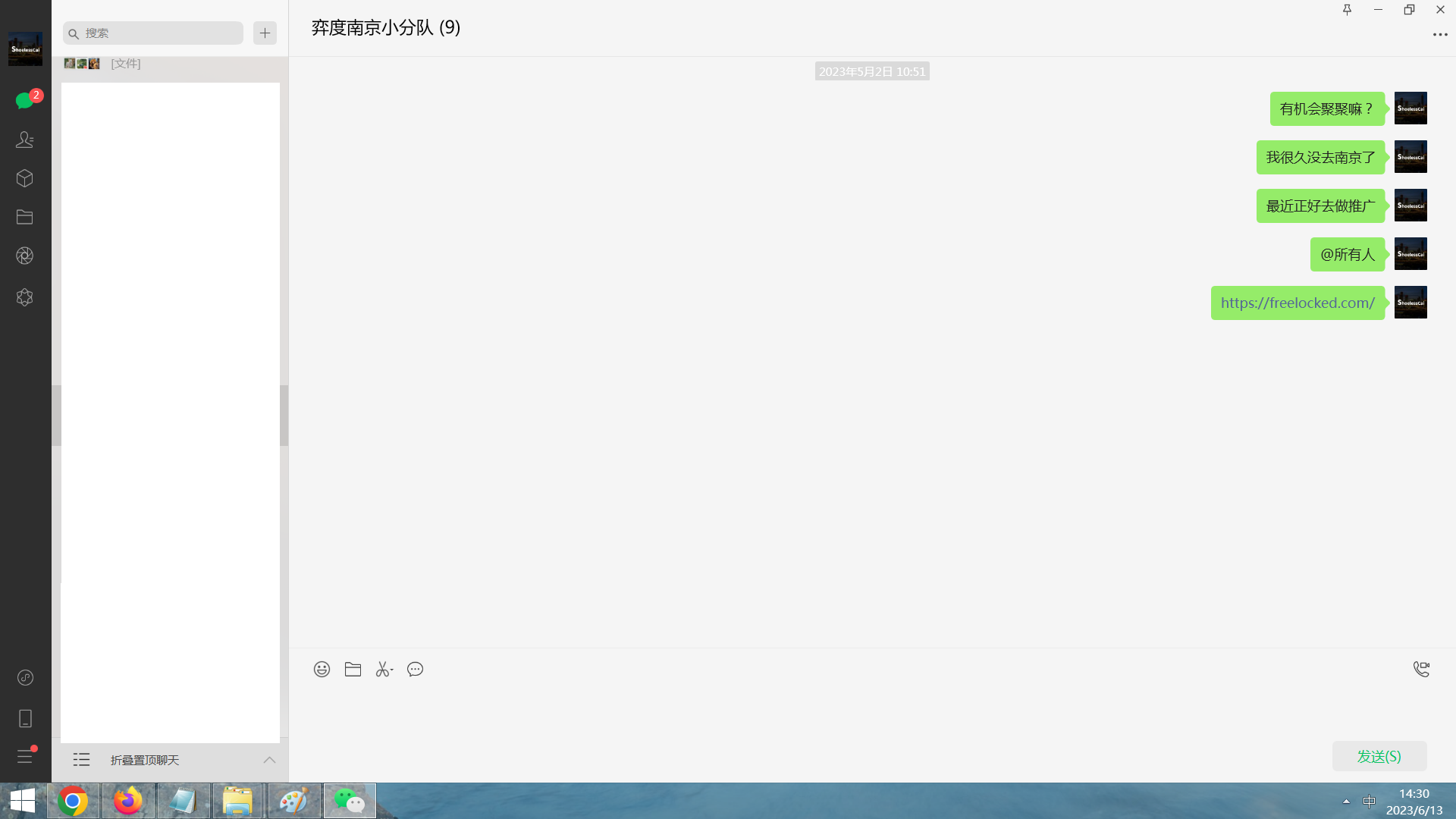Restore down the WeChat window
The width and height of the screenshot is (1456, 819).
pyautogui.click(x=1409, y=10)
